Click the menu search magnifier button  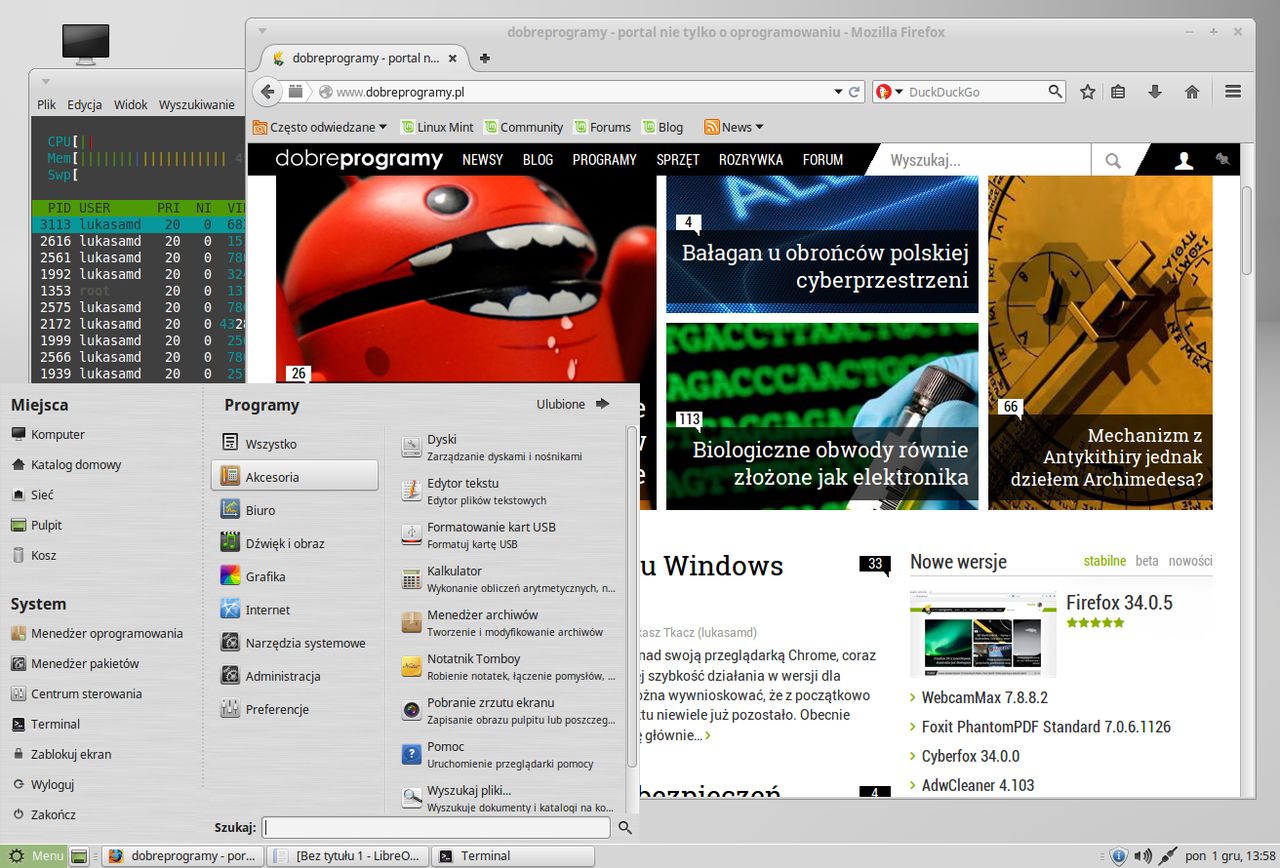click(625, 828)
